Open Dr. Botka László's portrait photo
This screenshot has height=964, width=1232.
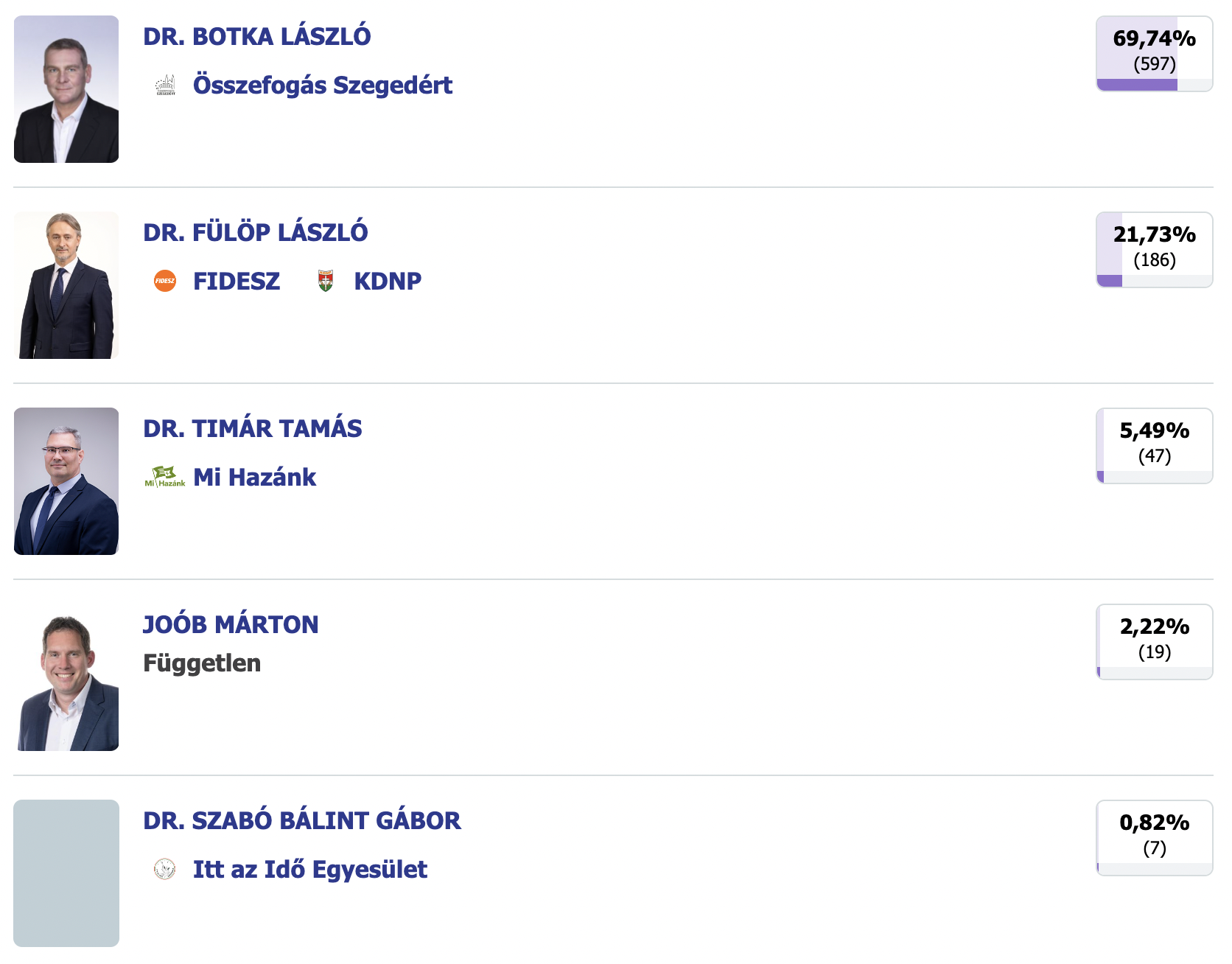tap(66, 89)
